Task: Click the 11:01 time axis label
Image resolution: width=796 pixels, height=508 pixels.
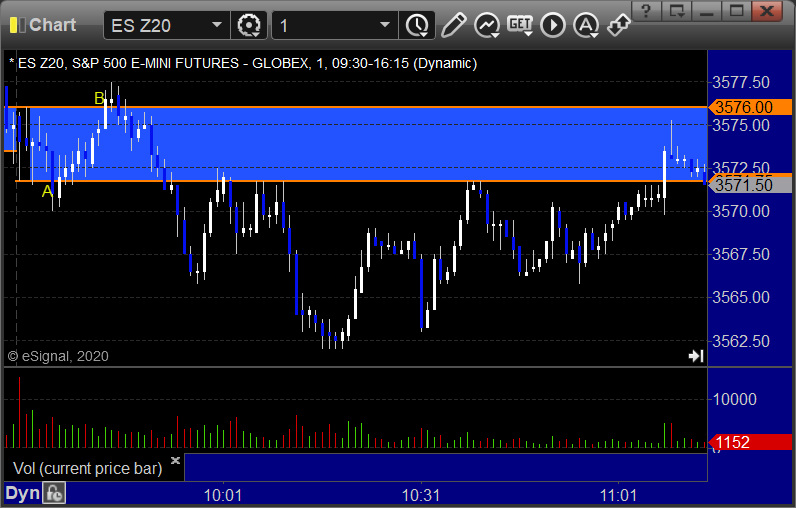Action: click(x=618, y=495)
